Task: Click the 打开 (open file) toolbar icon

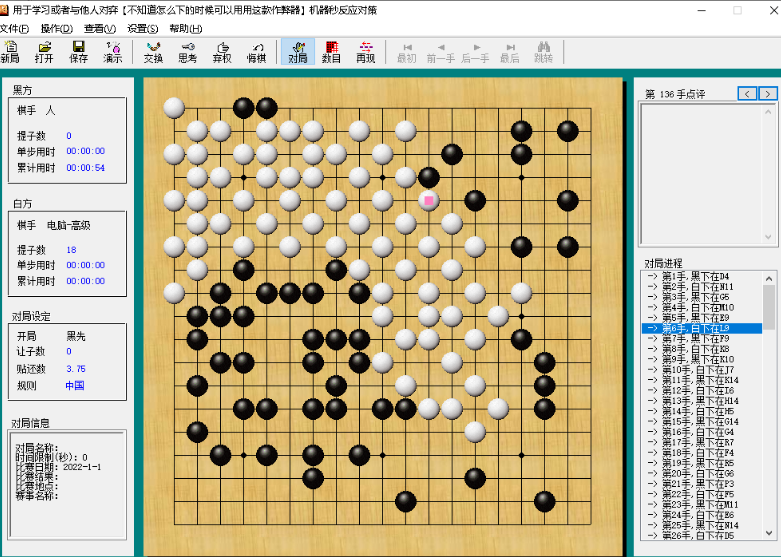Action: (44, 52)
